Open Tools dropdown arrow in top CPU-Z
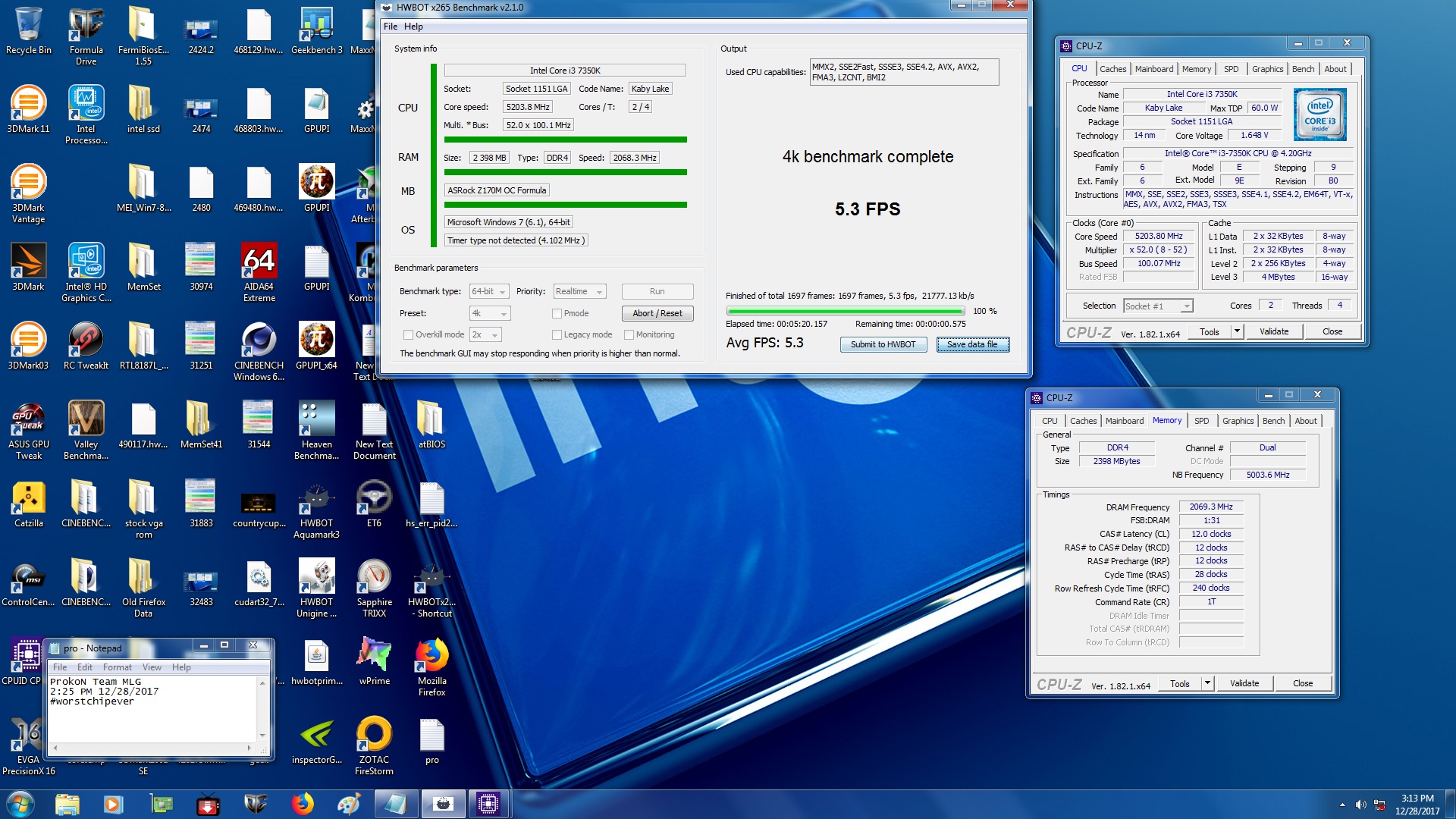This screenshot has width=1456, height=819. coord(1238,331)
